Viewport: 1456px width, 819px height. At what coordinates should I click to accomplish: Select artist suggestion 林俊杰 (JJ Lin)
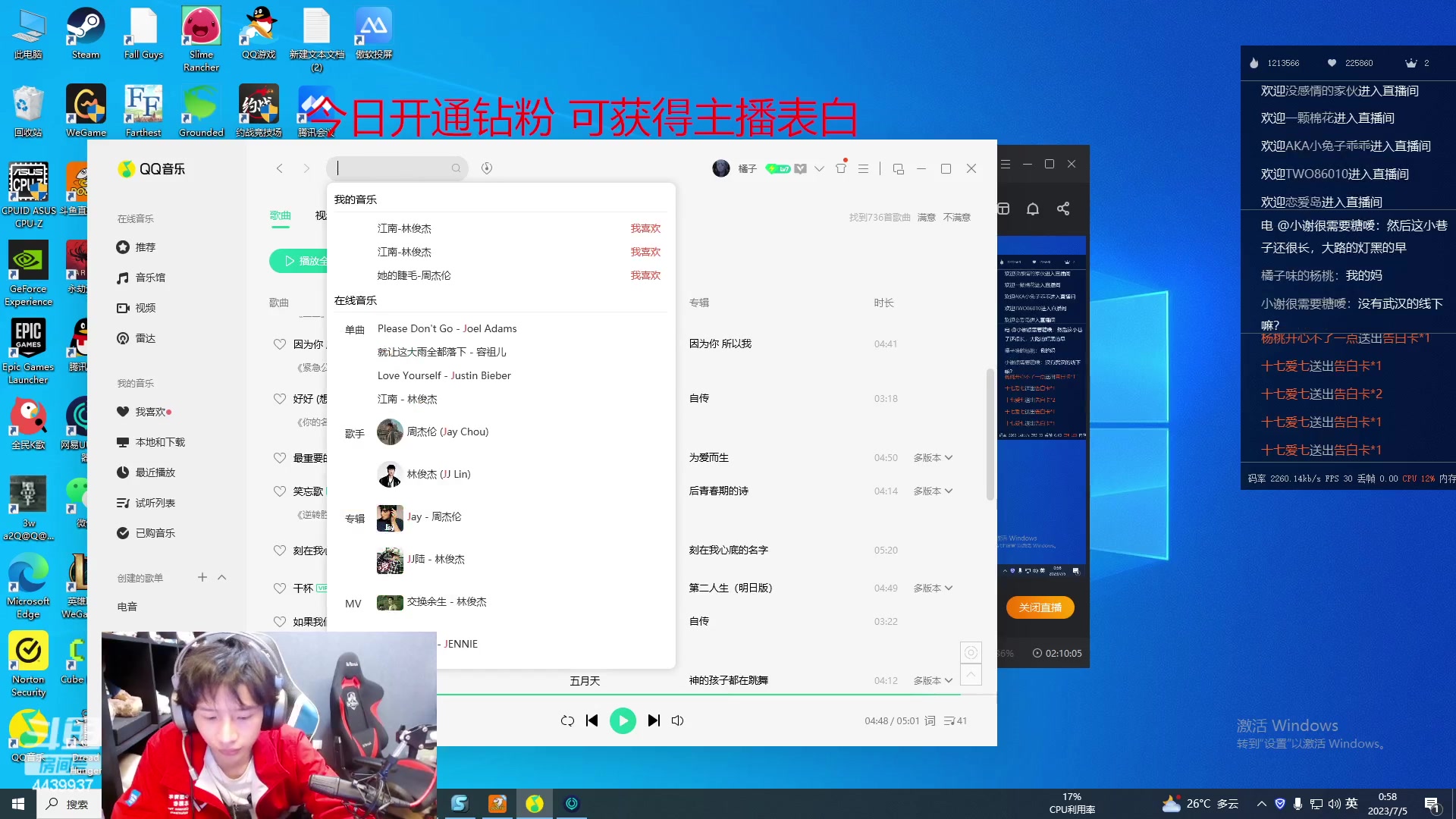pos(424,474)
